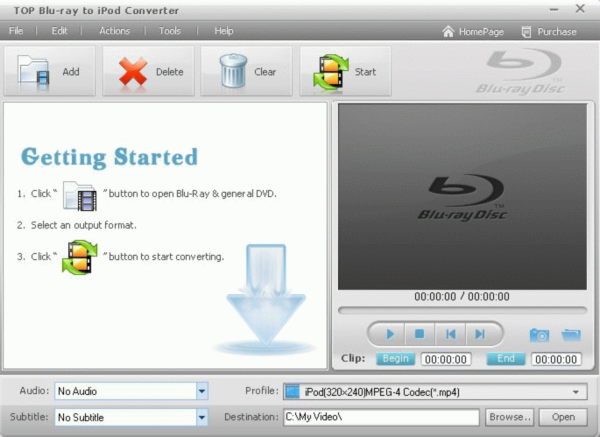Open the Profile format dropdown
The image size is (600, 437).
point(435,392)
